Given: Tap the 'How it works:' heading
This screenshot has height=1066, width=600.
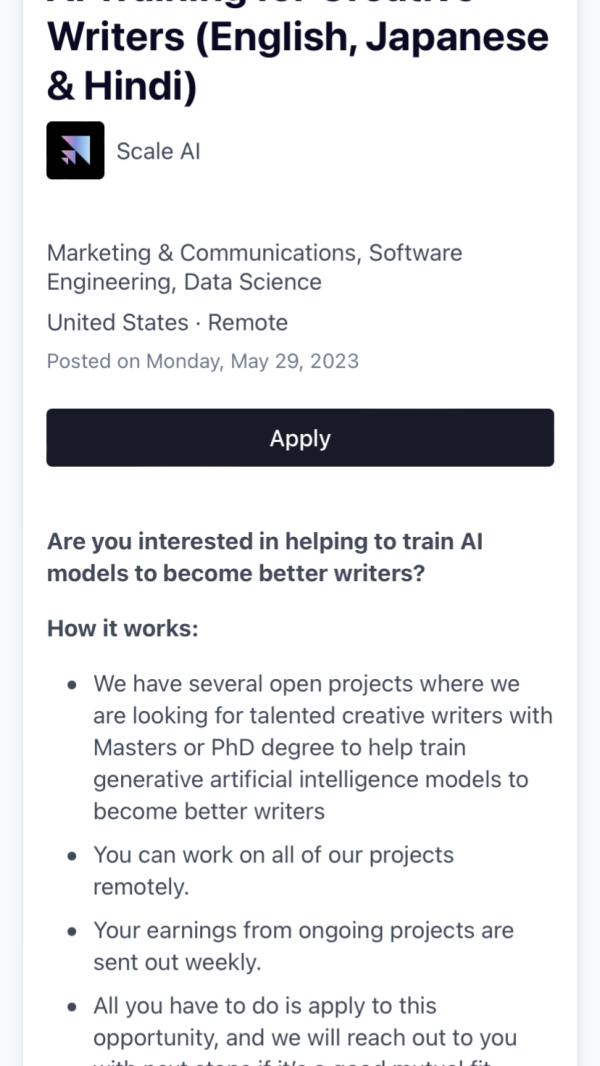Looking at the screenshot, I should [123, 629].
